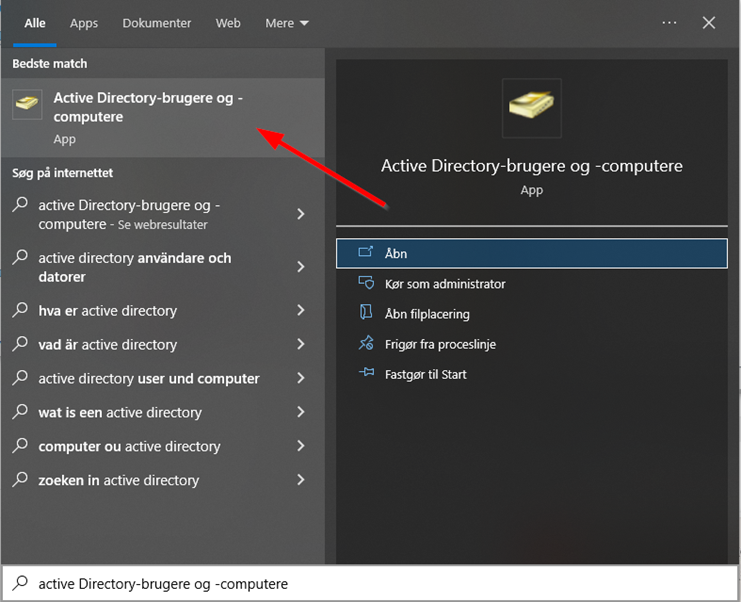Expand arrow for 'zoeken in active directory'

click(x=301, y=480)
